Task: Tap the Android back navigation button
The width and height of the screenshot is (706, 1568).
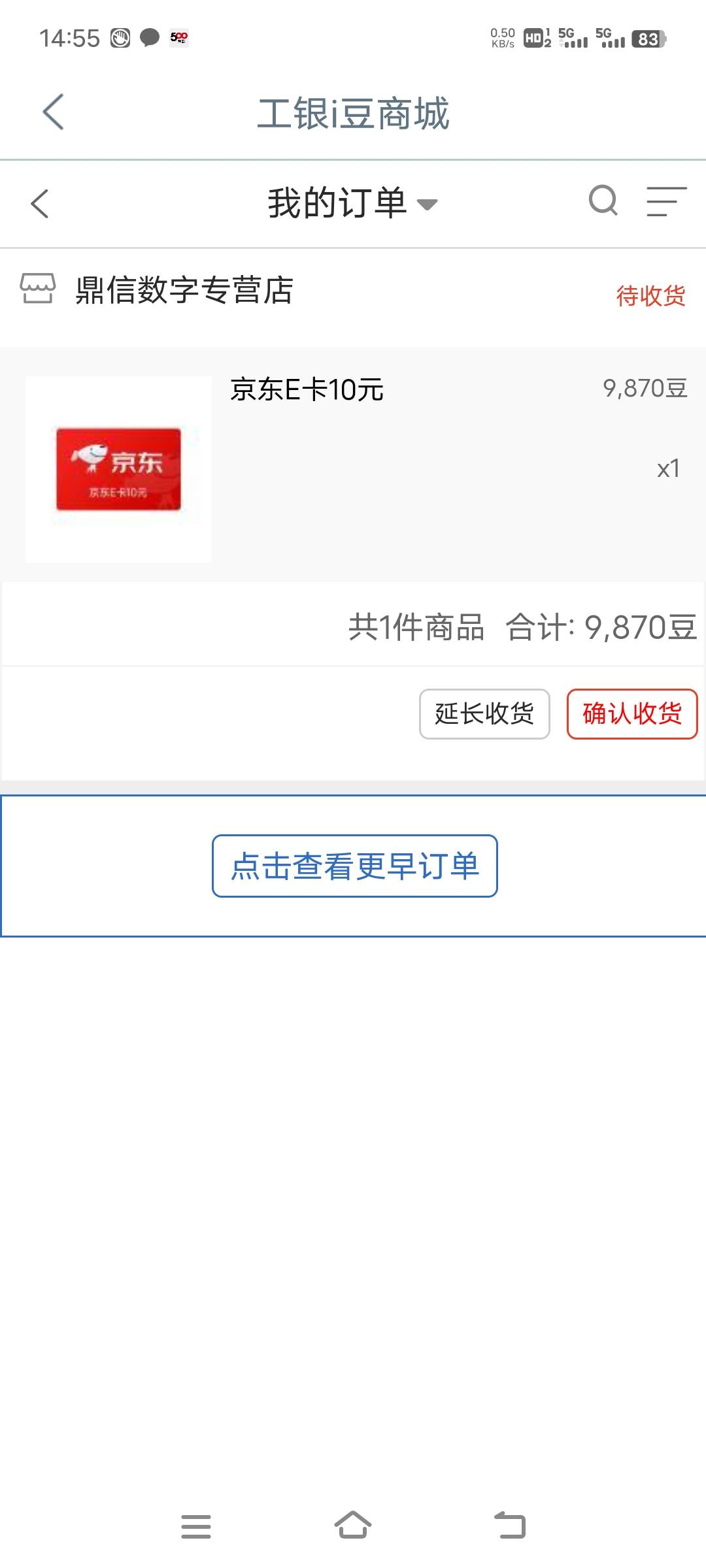Action: [x=510, y=1525]
